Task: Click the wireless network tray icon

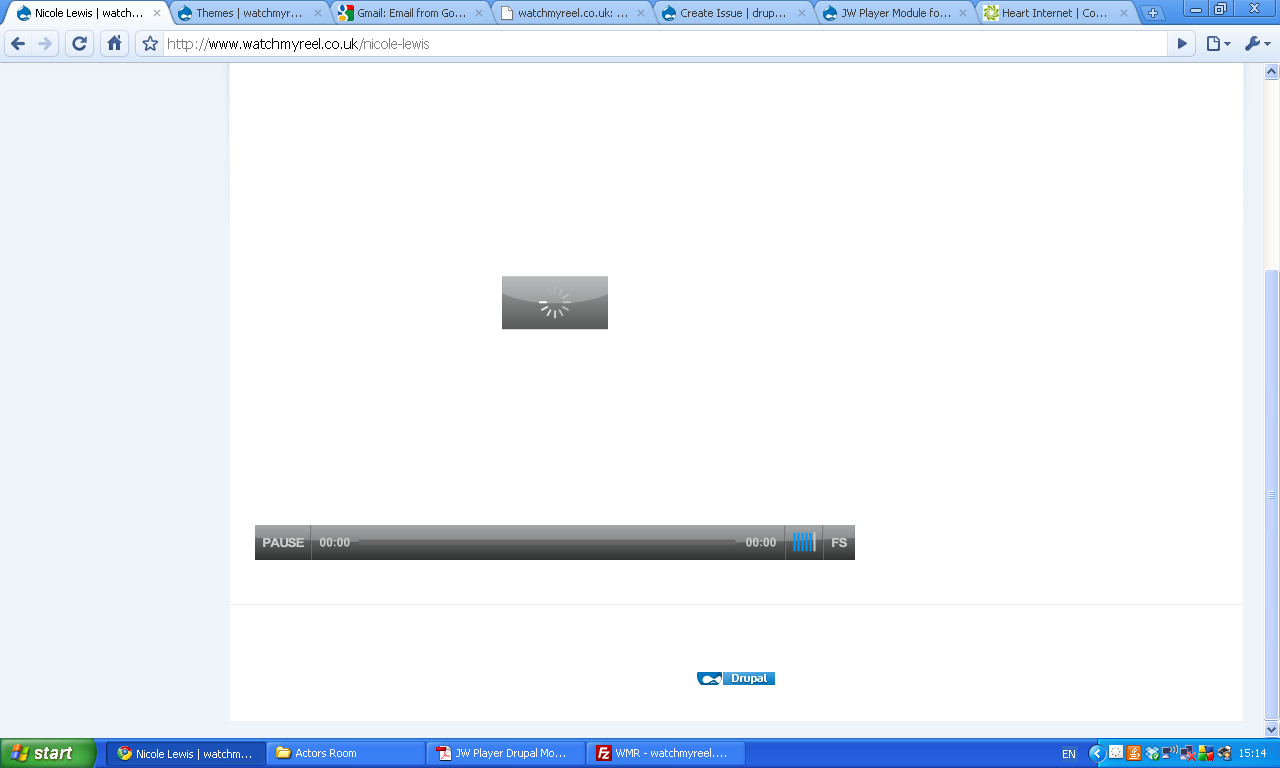Action: pos(1168,753)
